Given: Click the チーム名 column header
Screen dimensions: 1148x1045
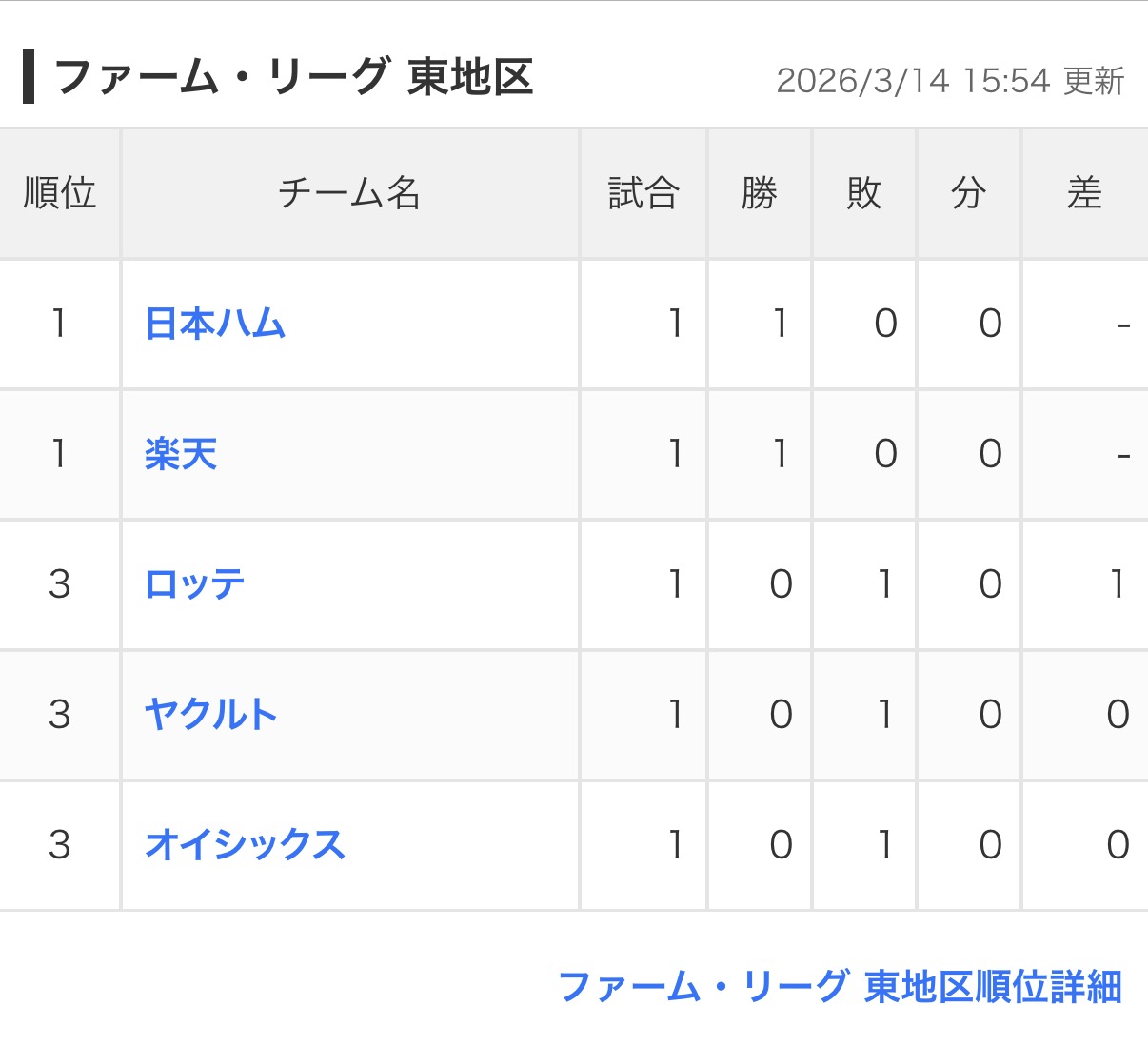Looking at the screenshot, I should pyautogui.click(x=349, y=193).
